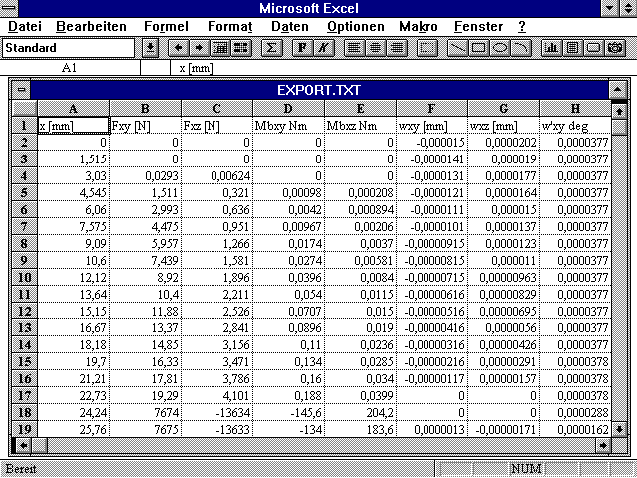Viewport: 637px width, 478px height.
Task: Select cell with value 0,0293
Action: 145,175
